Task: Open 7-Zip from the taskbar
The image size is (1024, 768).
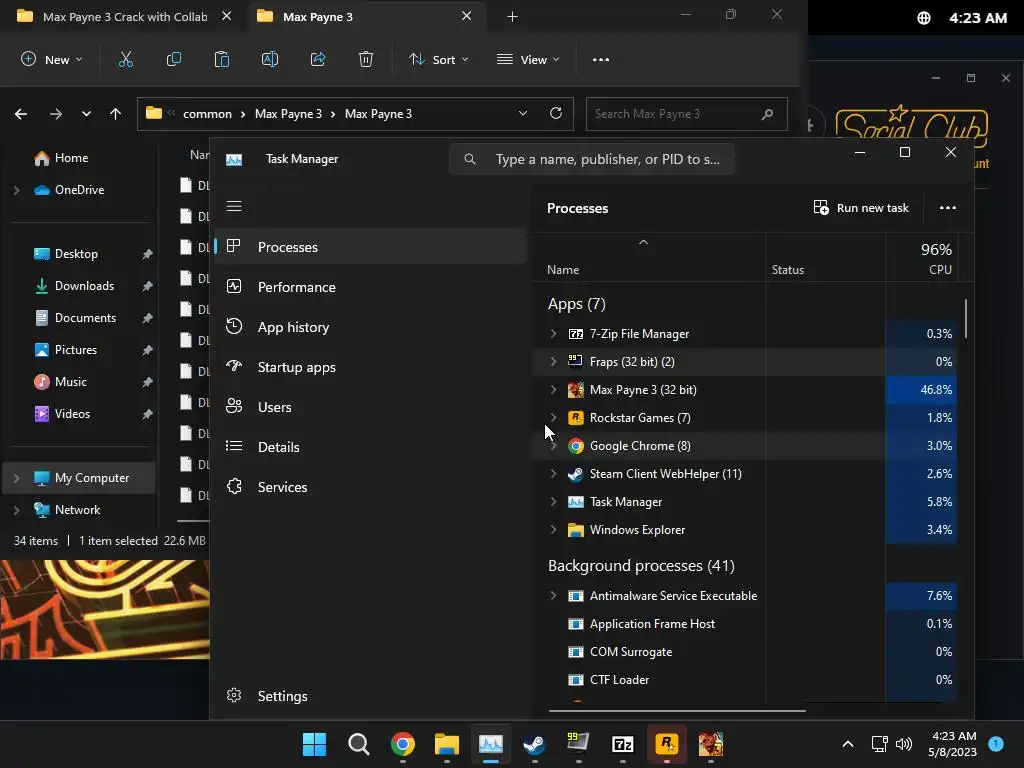Action: pyautogui.click(x=622, y=744)
